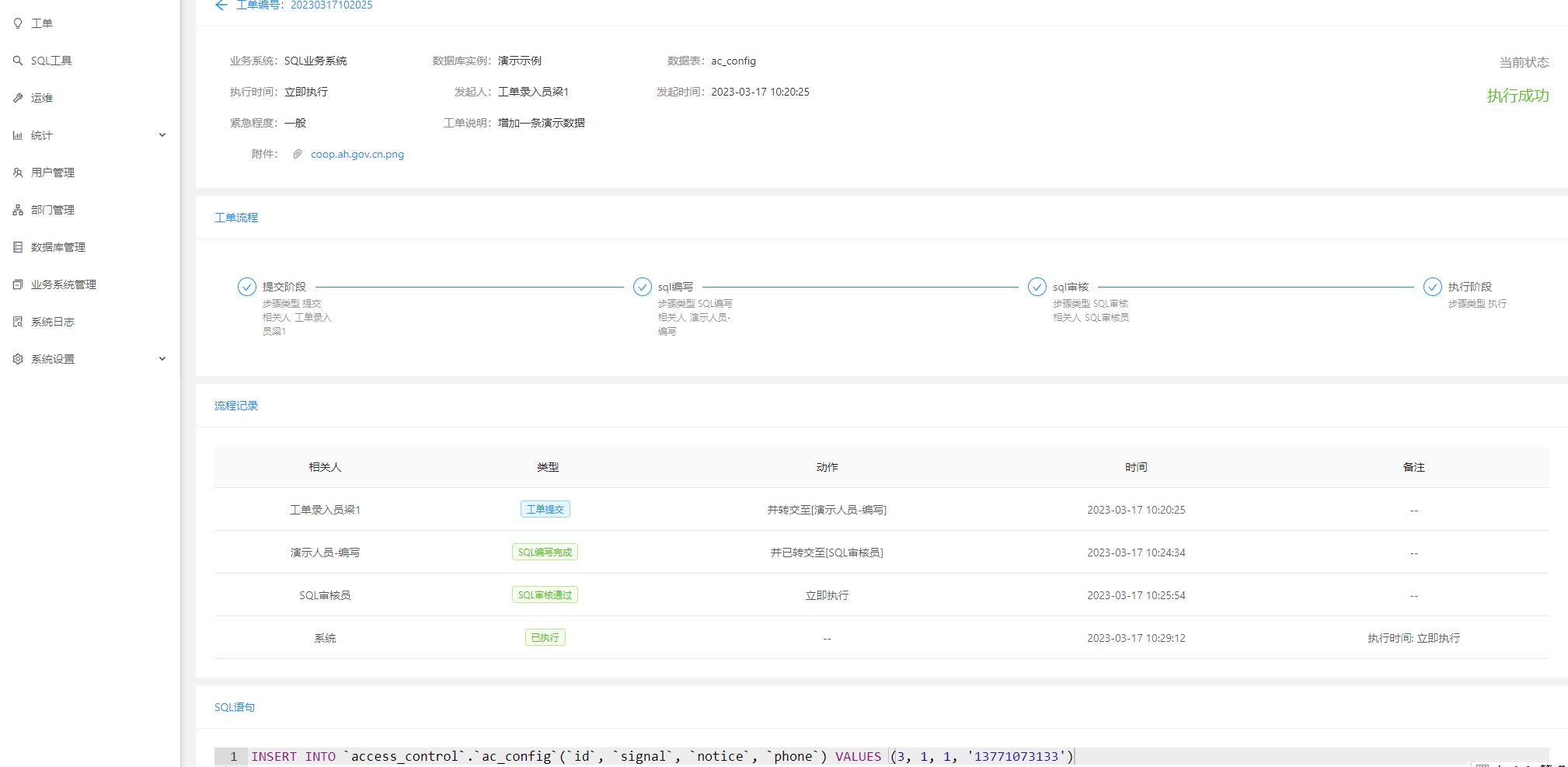Click the time 2023-03-17 10:29:12
The height and width of the screenshot is (767, 1568).
(1136, 638)
